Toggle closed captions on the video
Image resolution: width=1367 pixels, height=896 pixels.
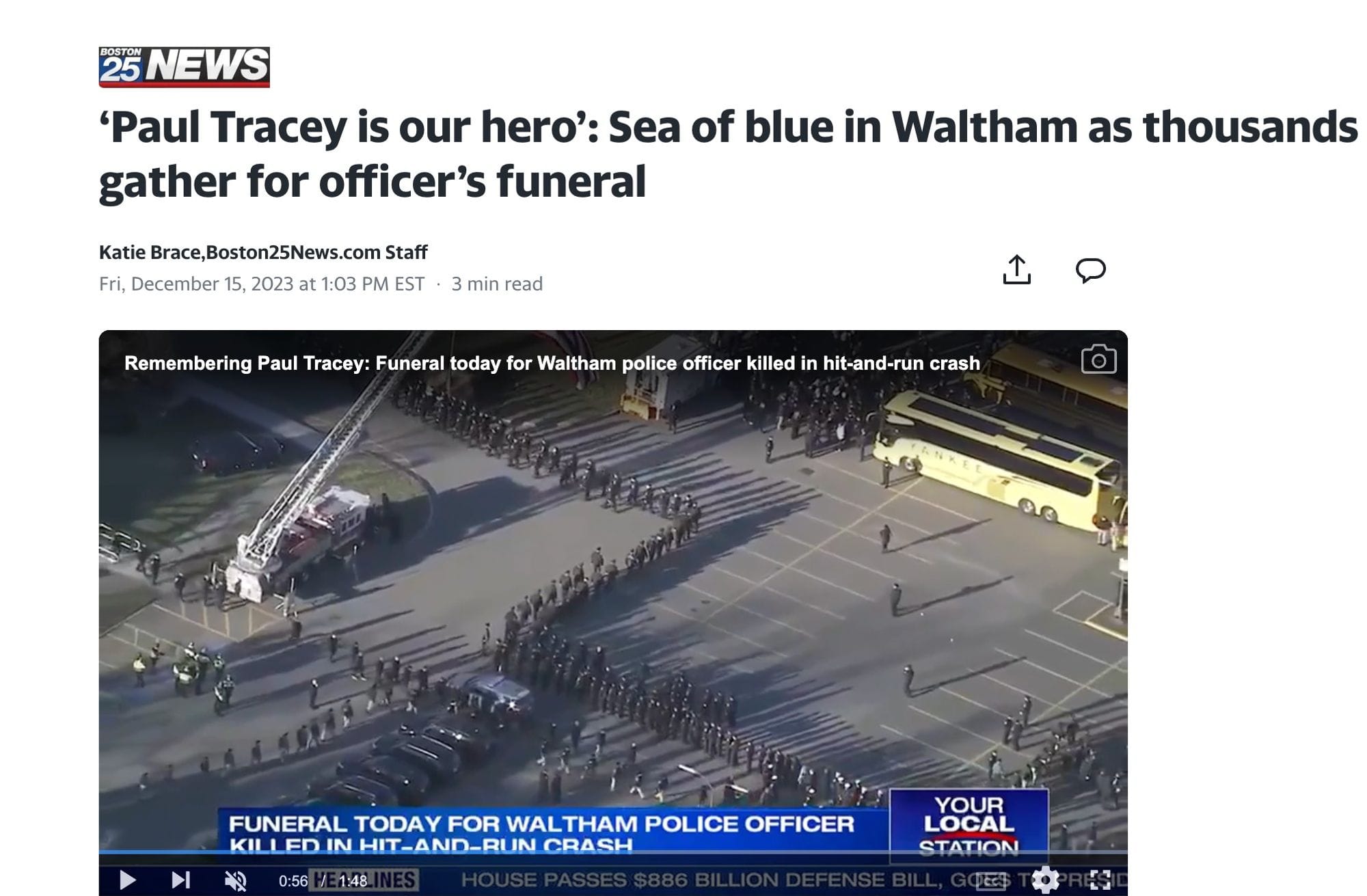990,880
